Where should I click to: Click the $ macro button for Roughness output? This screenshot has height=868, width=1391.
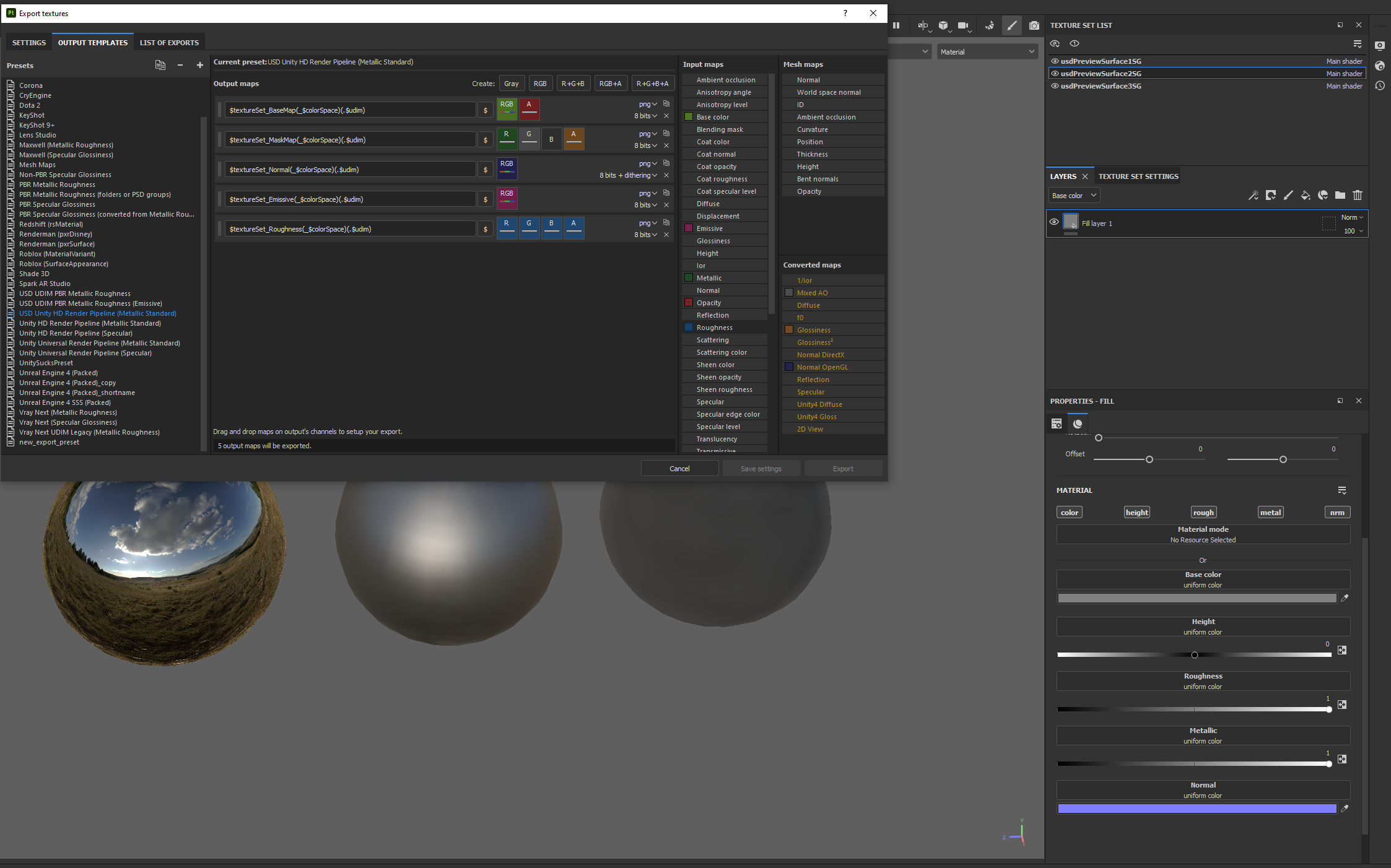coord(486,229)
